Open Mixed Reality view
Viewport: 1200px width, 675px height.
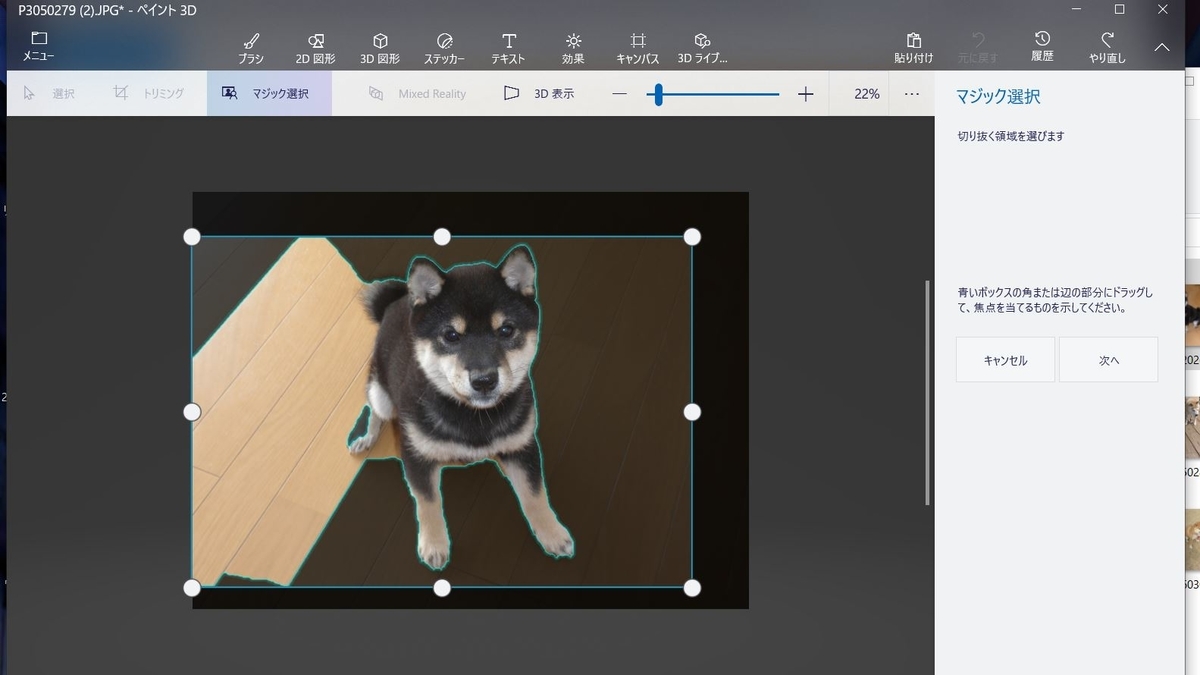pyautogui.click(x=417, y=93)
